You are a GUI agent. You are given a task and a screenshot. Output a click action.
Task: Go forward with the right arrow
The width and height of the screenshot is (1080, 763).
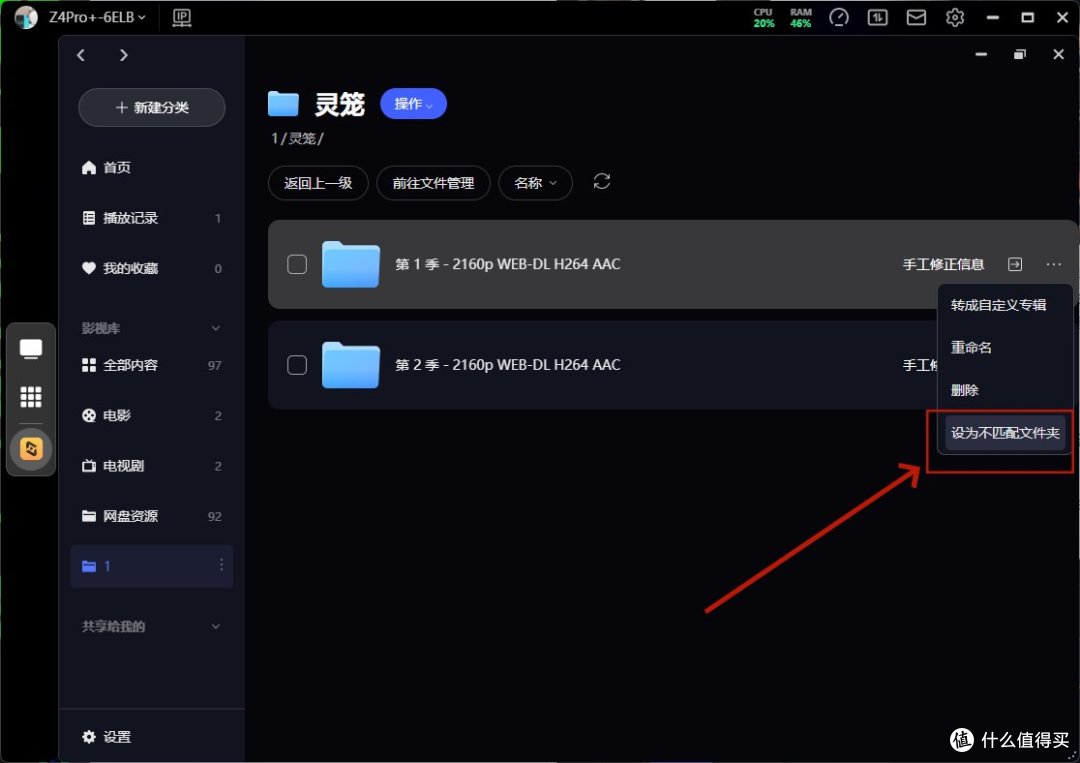123,55
